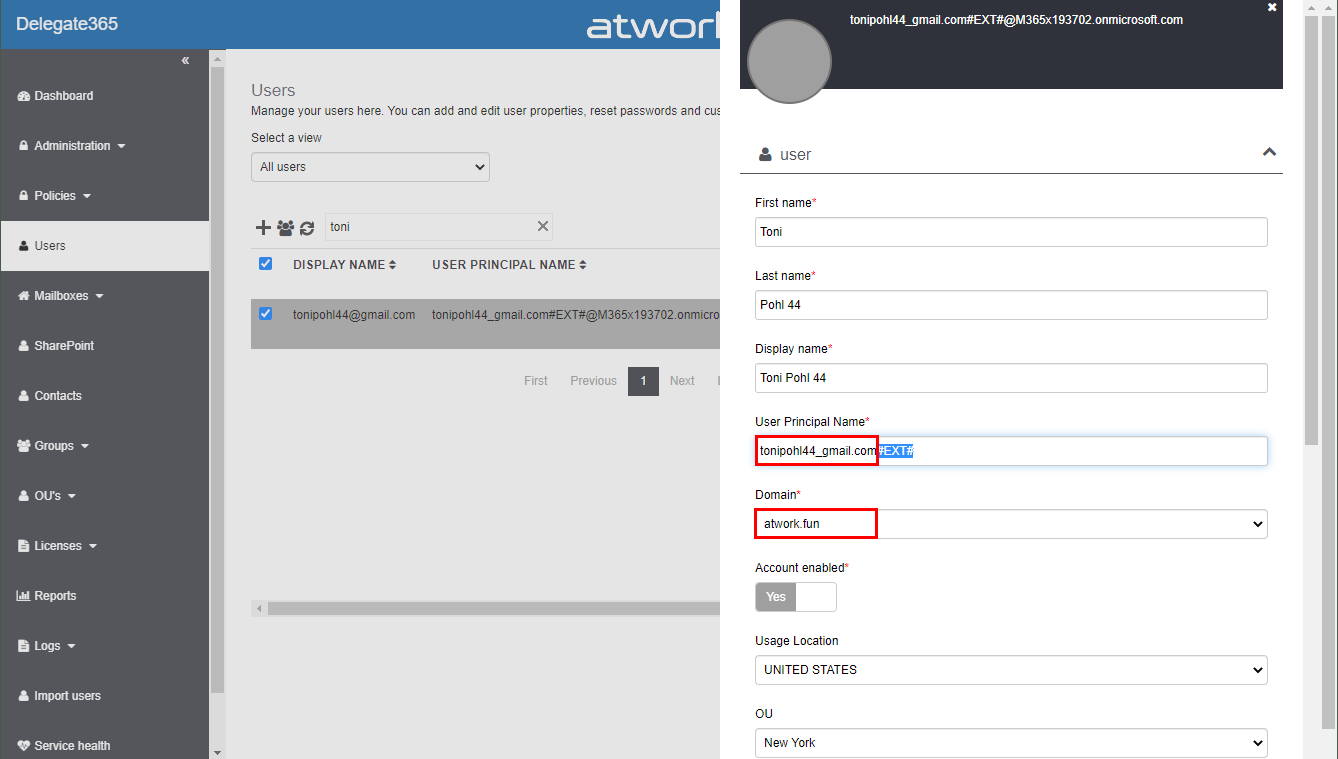Click the bulk users group icon

click(x=285, y=228)
